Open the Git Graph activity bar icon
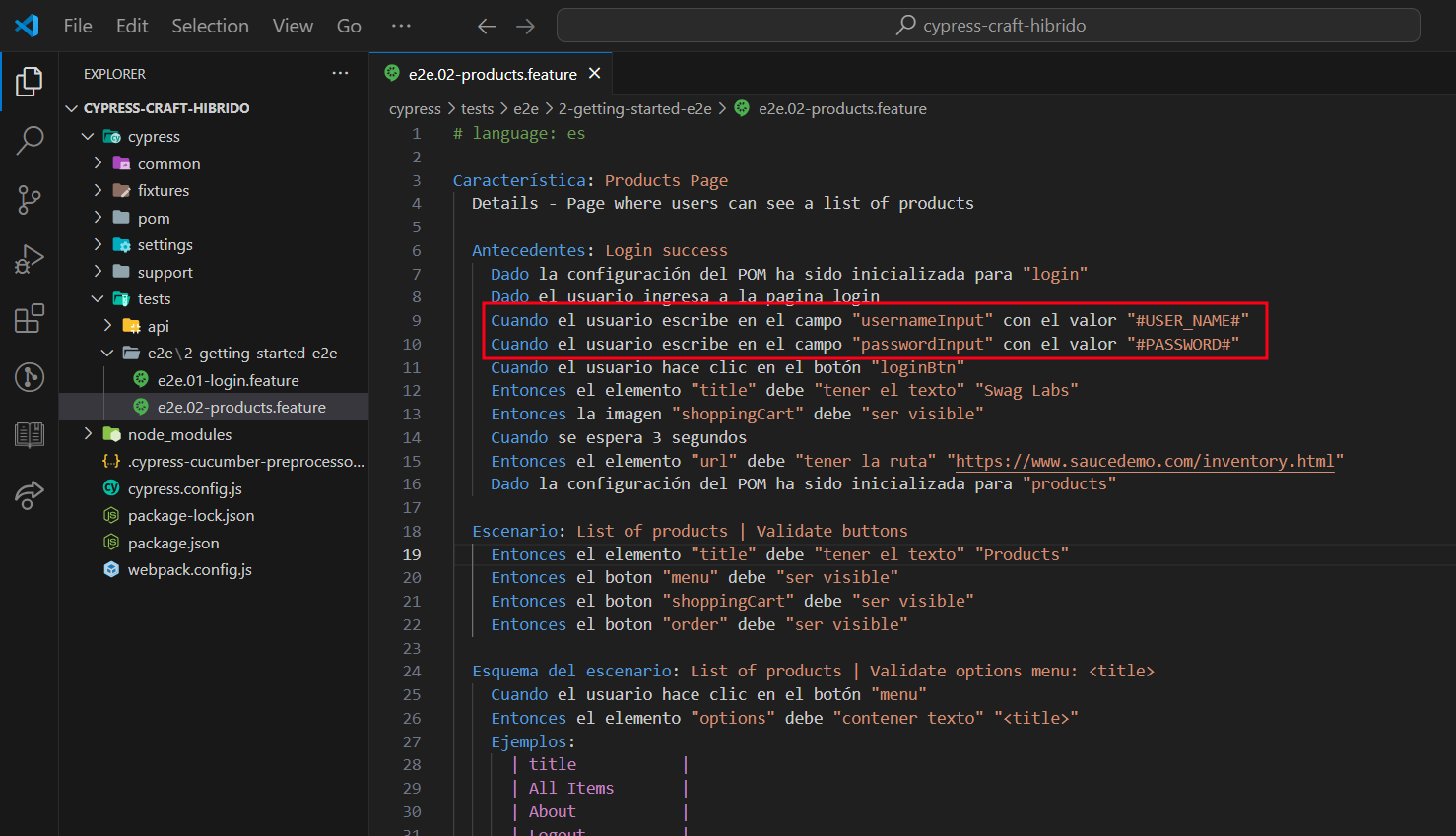This screenshot has width=1456, height=836. click(x=30, y=377)
